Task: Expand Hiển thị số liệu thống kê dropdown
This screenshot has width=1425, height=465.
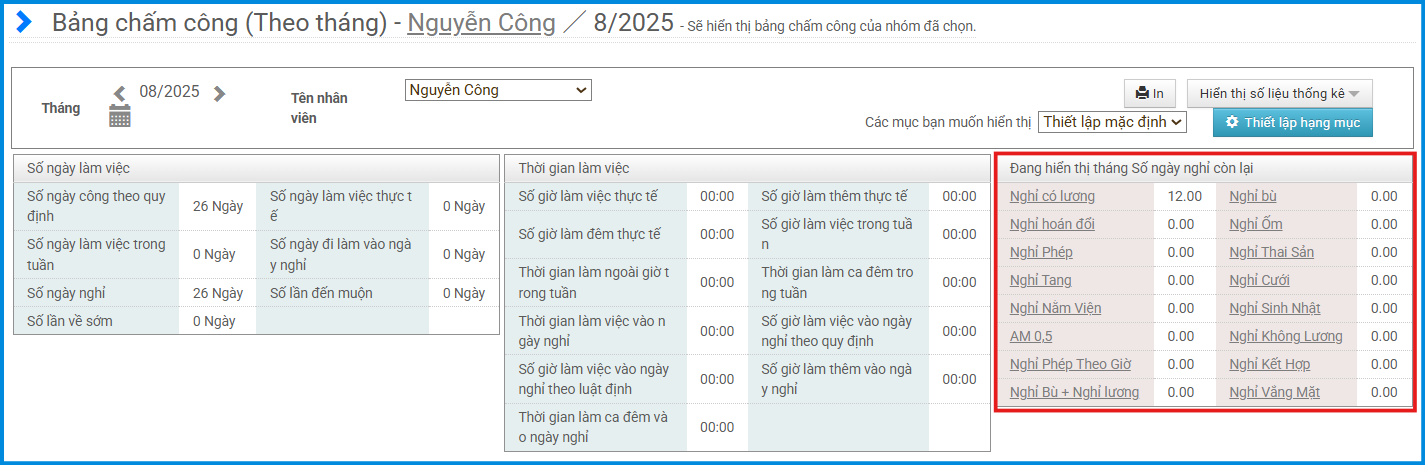Action: coord(1279,93)
